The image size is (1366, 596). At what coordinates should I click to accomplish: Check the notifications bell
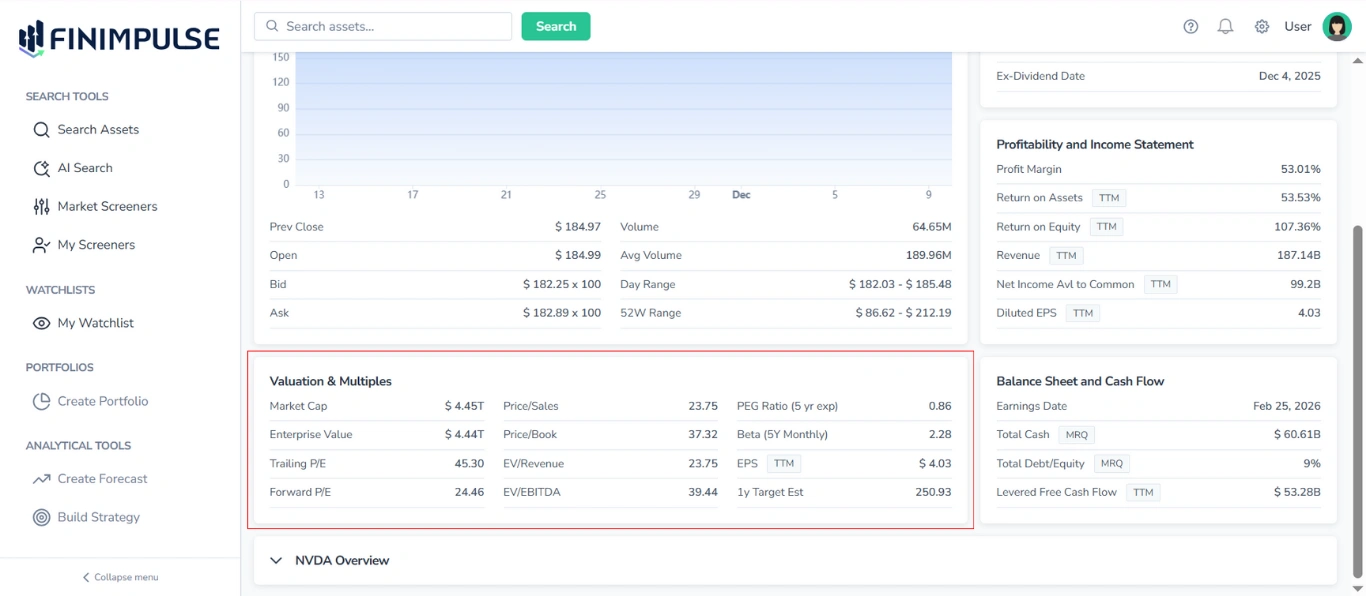pyautogui.click(x=1225, y=26)
